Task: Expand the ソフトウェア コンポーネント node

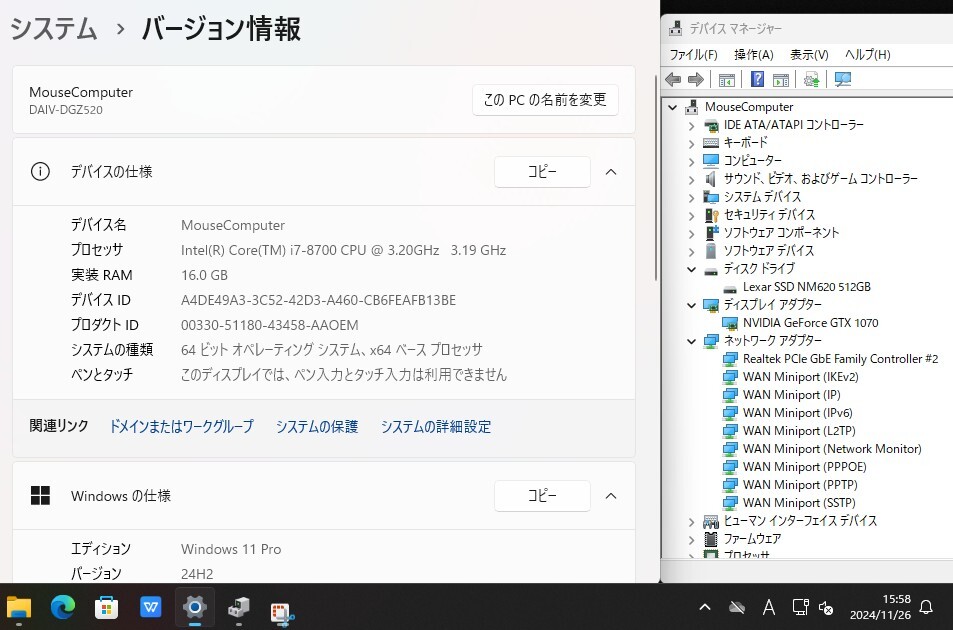Action: pos(691,233)
